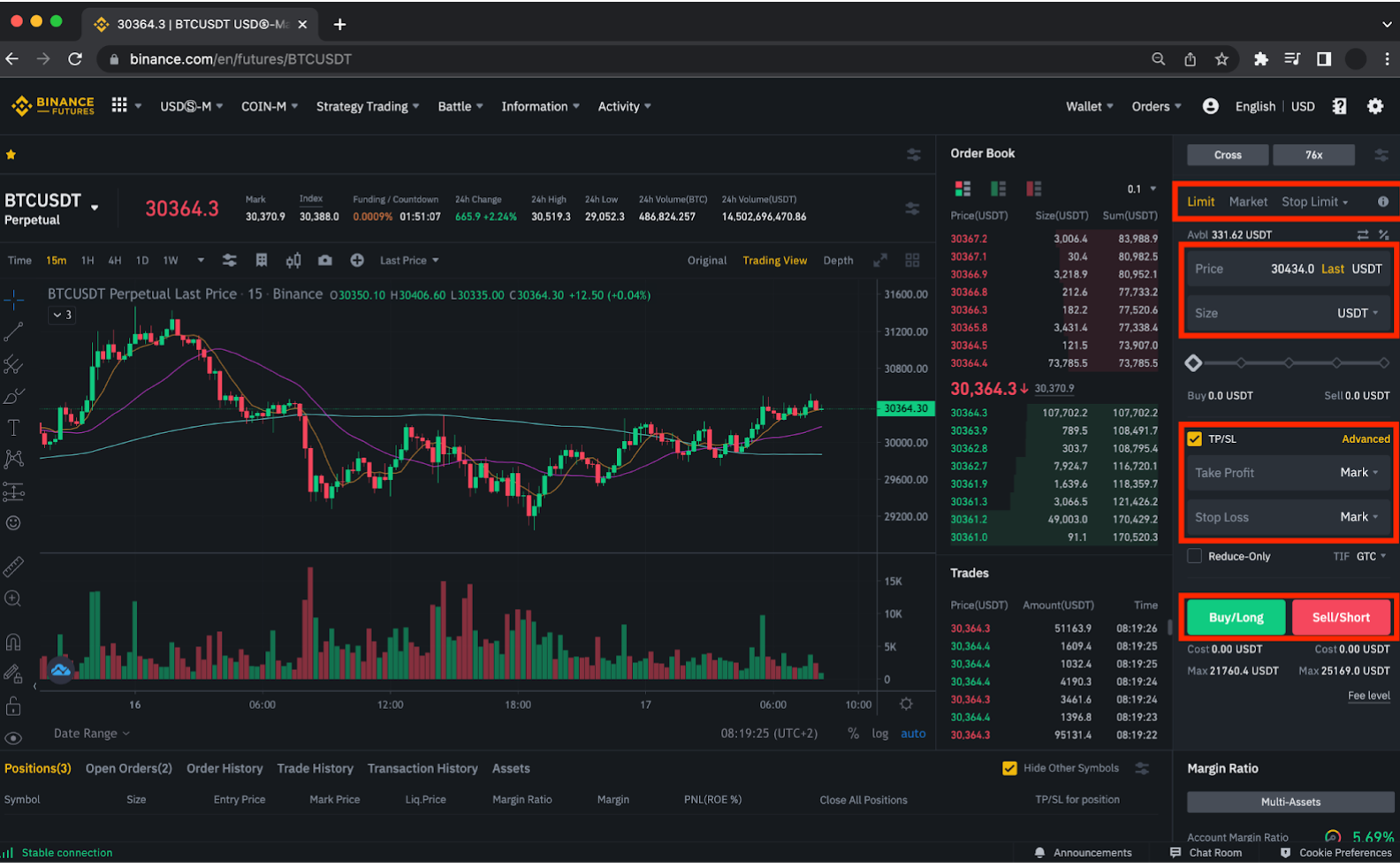Toggle the hide all drawings eye icon

[13, 738]
